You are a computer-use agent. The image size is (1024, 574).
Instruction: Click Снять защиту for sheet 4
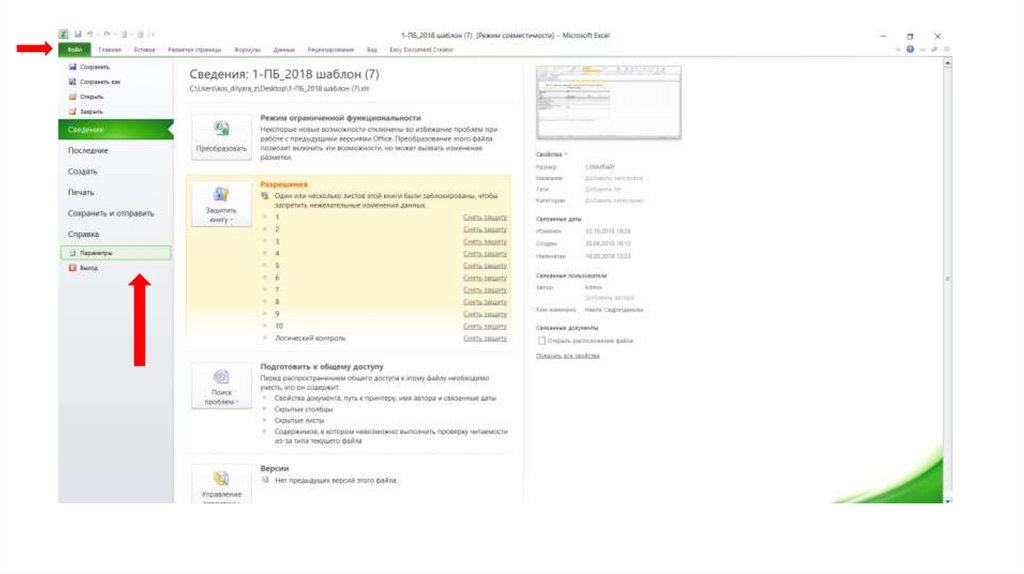pos(485,253)
